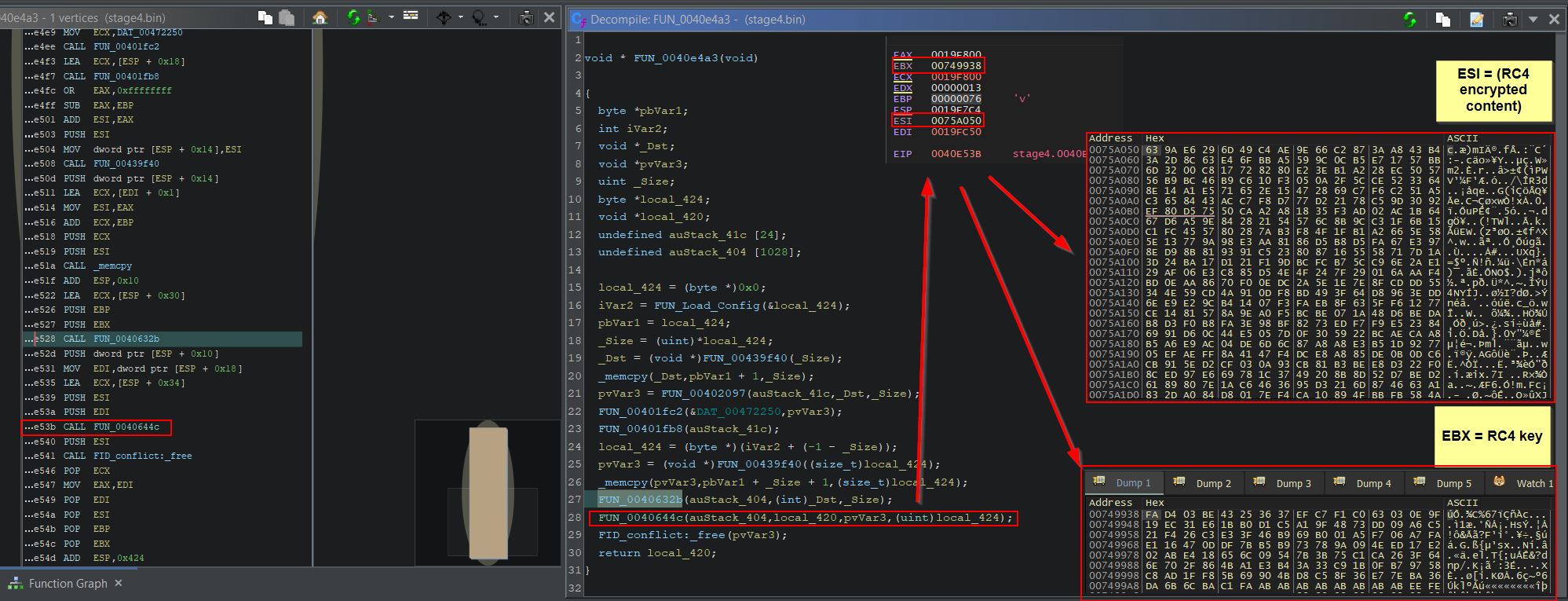The image size is (1568, 601).
Task: Expand the Decompile panel options menu arrow
Action: 1532,20
